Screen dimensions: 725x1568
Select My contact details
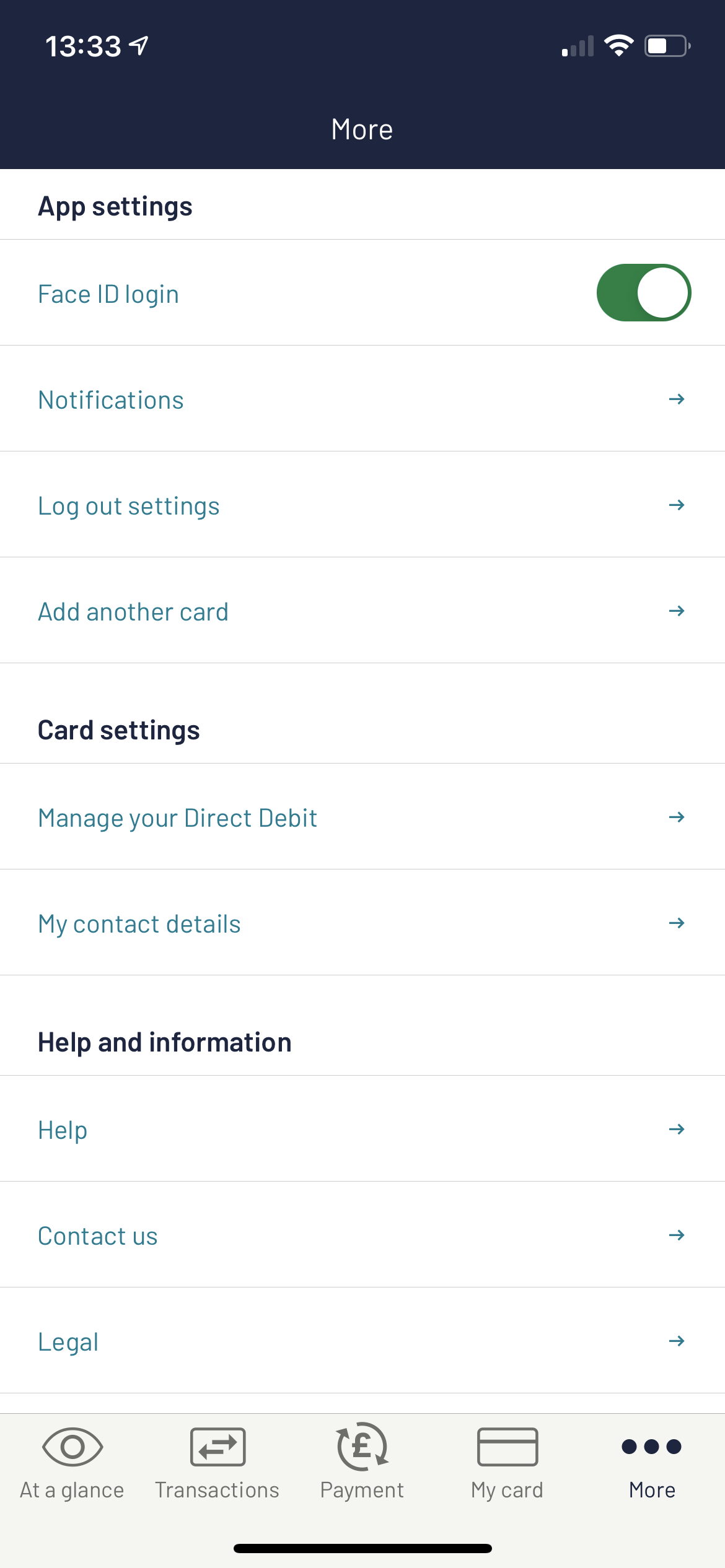(139, 923)
